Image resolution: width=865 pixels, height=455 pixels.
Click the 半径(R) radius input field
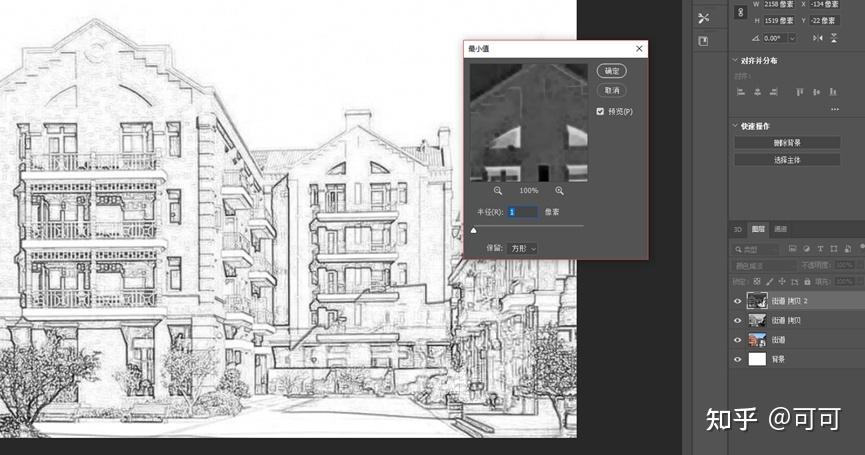pos(522,212)
